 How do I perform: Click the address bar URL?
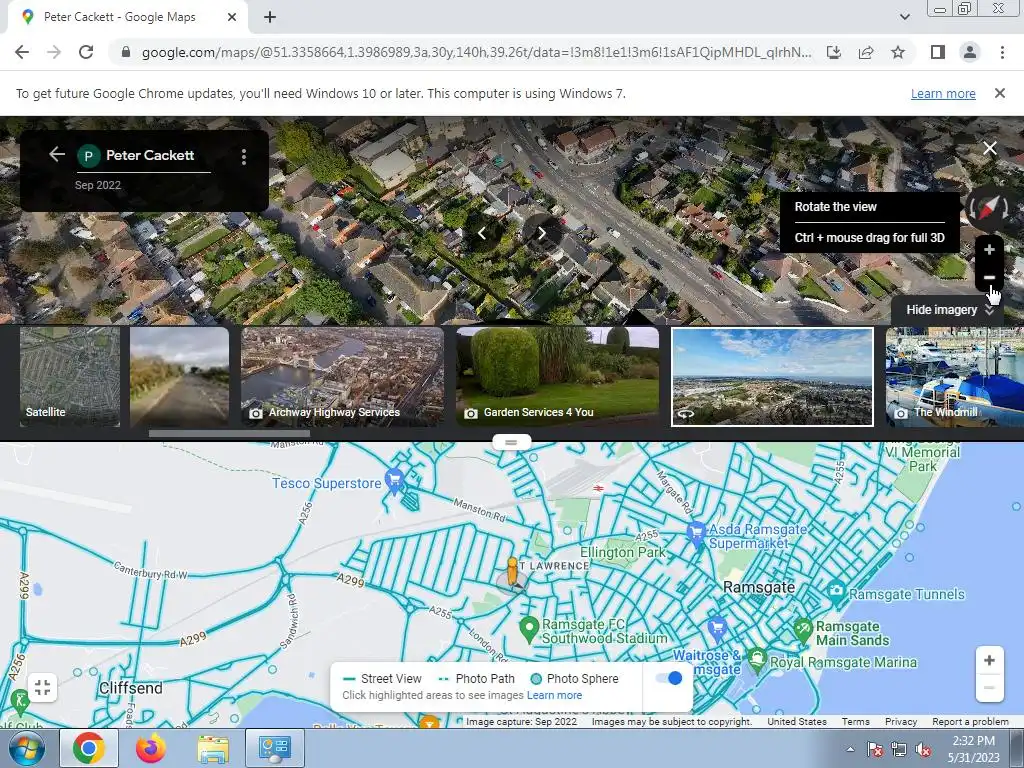click(x=477, y=52)
